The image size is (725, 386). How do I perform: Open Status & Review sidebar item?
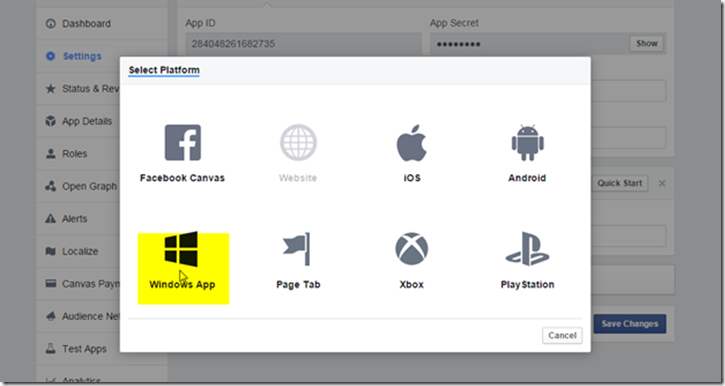[78, 88]
